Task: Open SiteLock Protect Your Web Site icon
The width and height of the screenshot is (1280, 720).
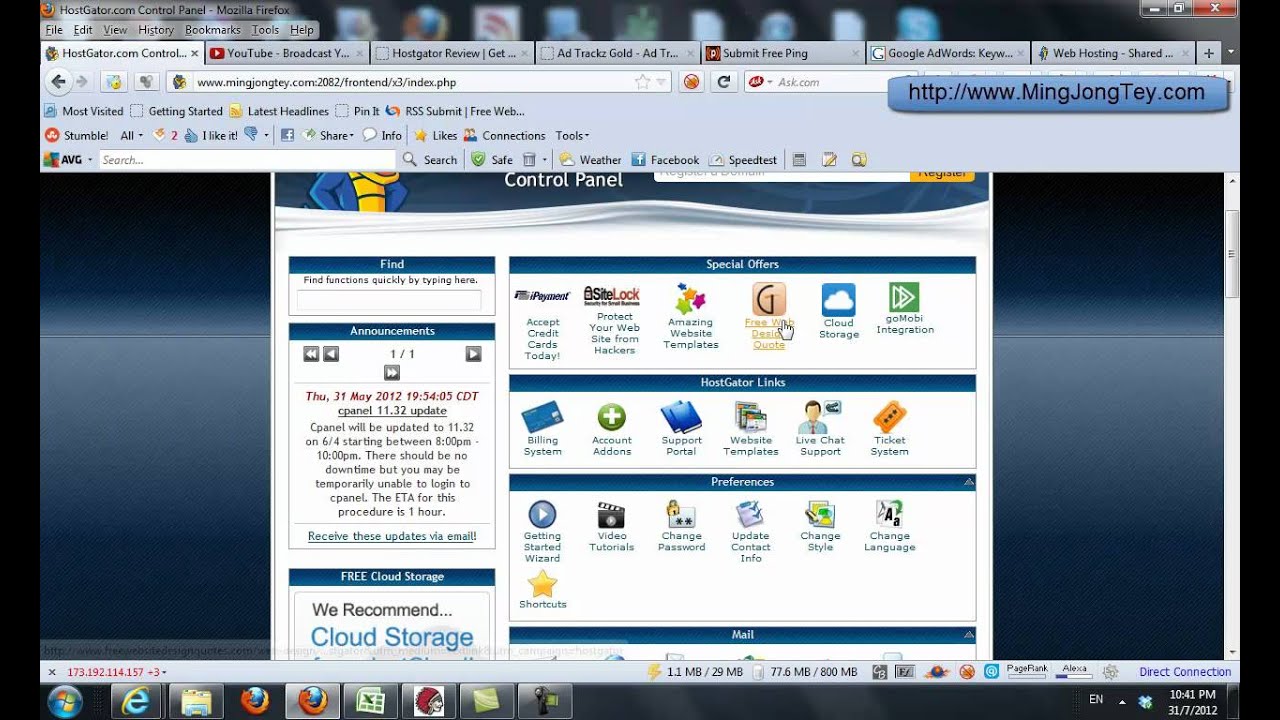Action: click(612, 297)
